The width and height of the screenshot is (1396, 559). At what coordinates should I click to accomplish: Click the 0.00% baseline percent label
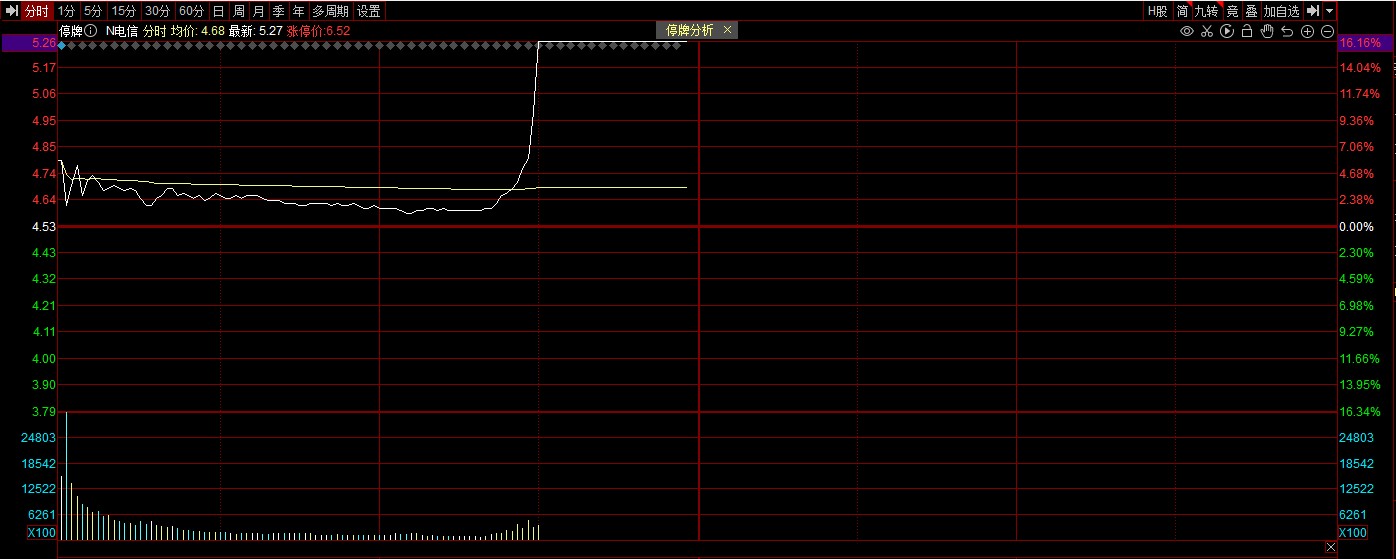pos(1359,227)
